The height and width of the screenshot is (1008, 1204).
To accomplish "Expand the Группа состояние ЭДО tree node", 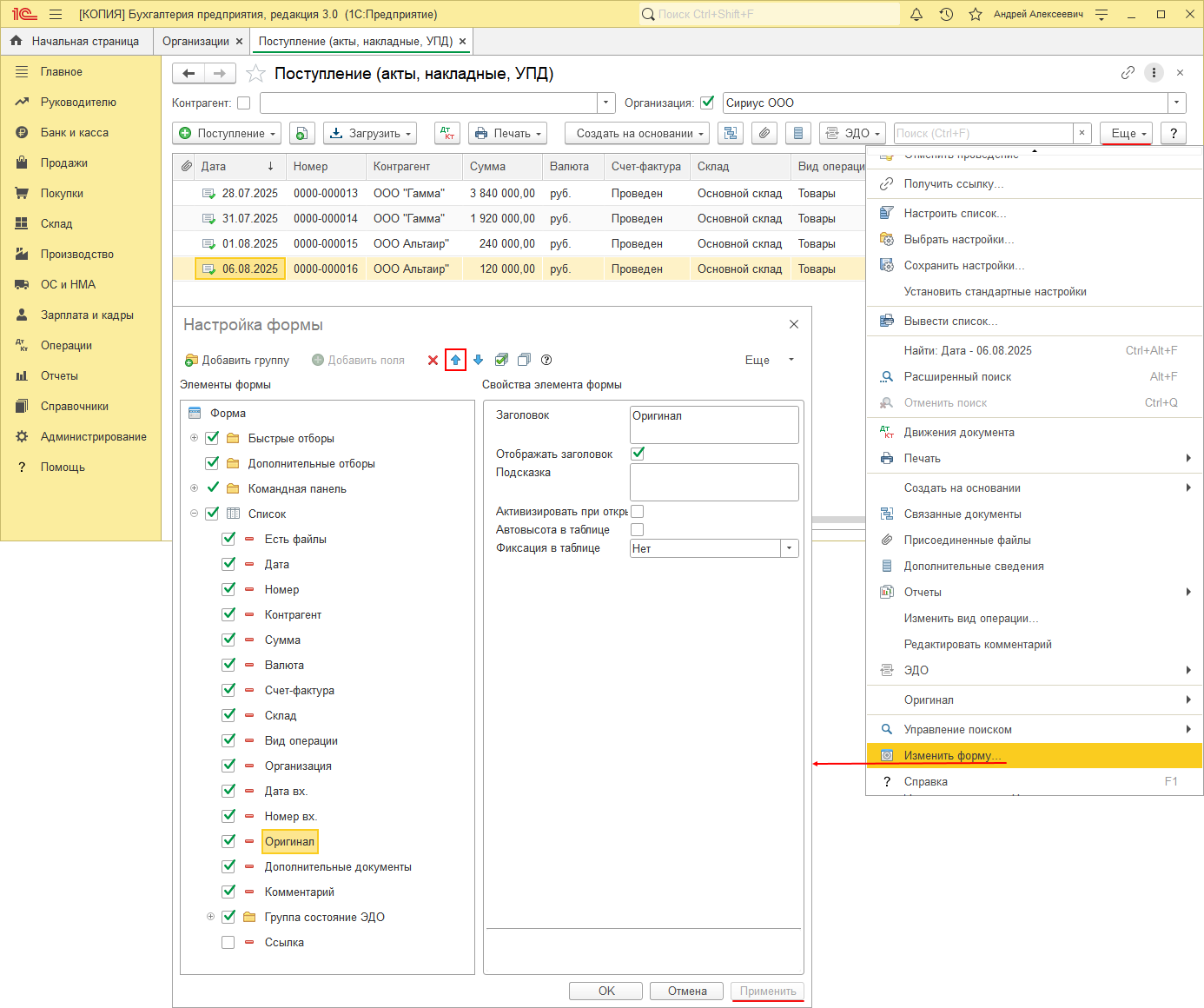I will pos(210,917).
